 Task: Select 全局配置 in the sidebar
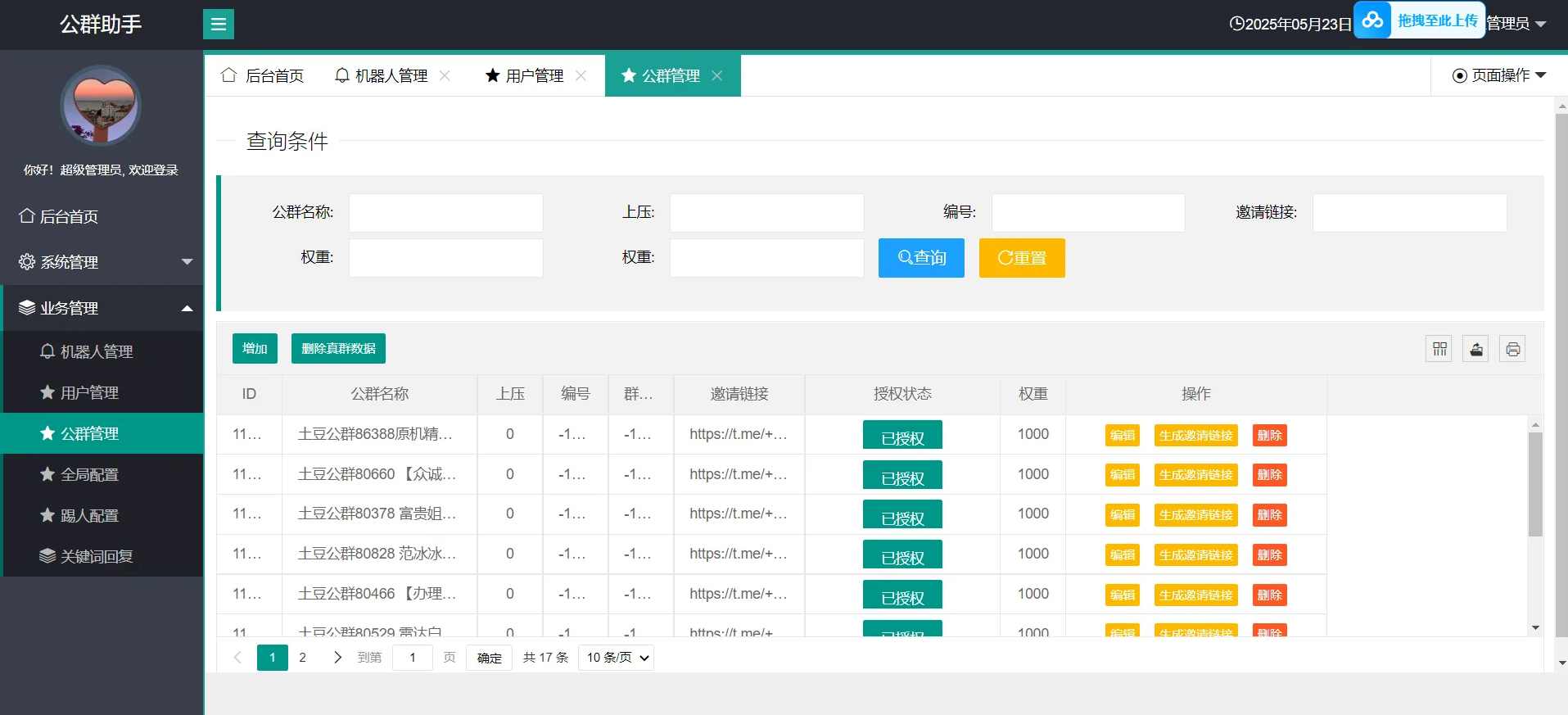(x=89, y=474)
